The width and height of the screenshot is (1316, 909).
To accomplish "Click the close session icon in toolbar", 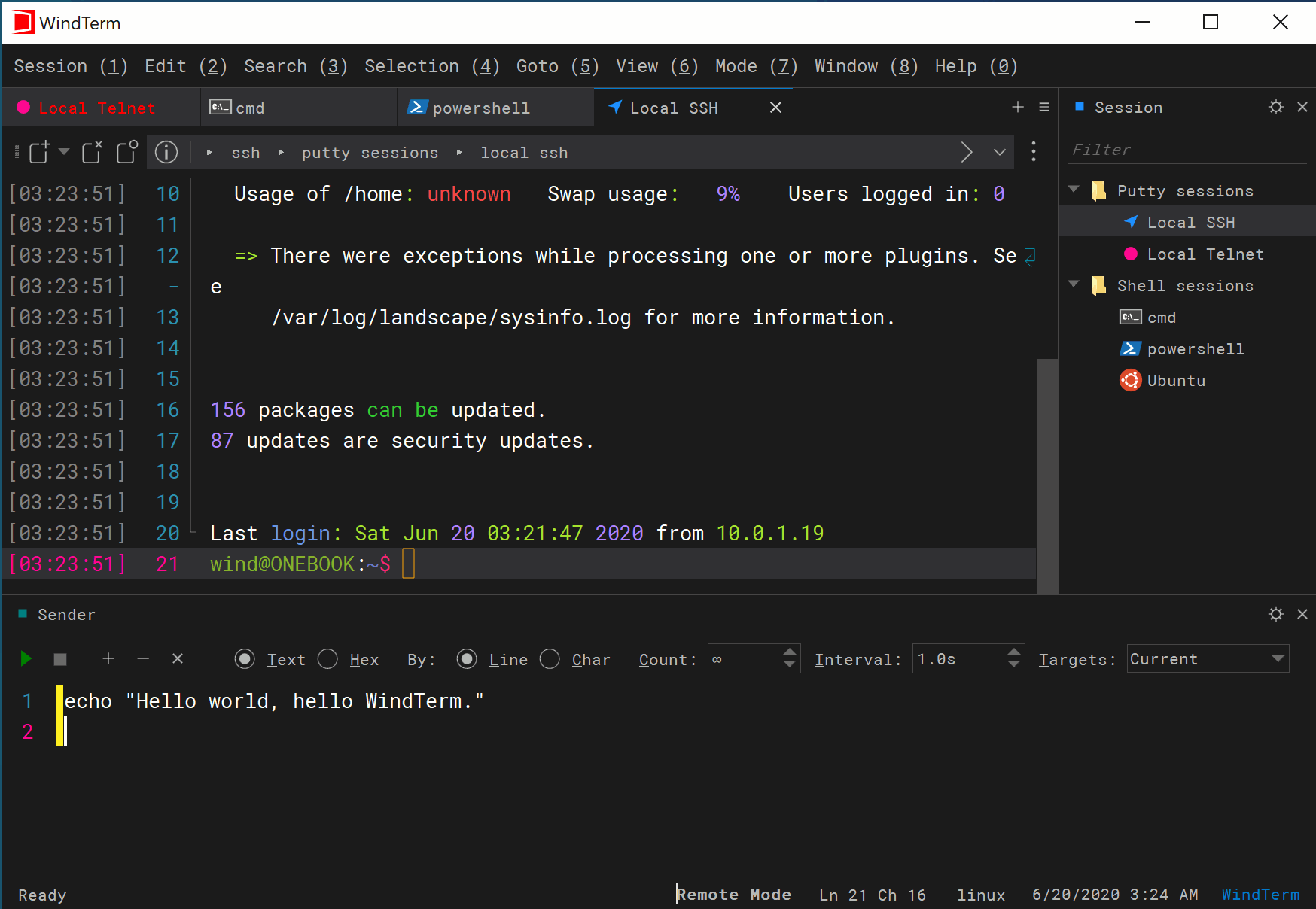I will (x=92, y=152).
